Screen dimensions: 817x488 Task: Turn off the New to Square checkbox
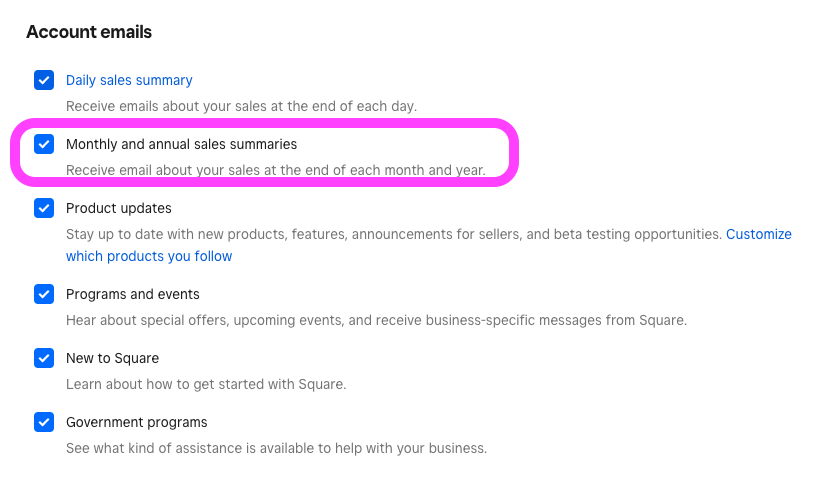click(44, 358)
